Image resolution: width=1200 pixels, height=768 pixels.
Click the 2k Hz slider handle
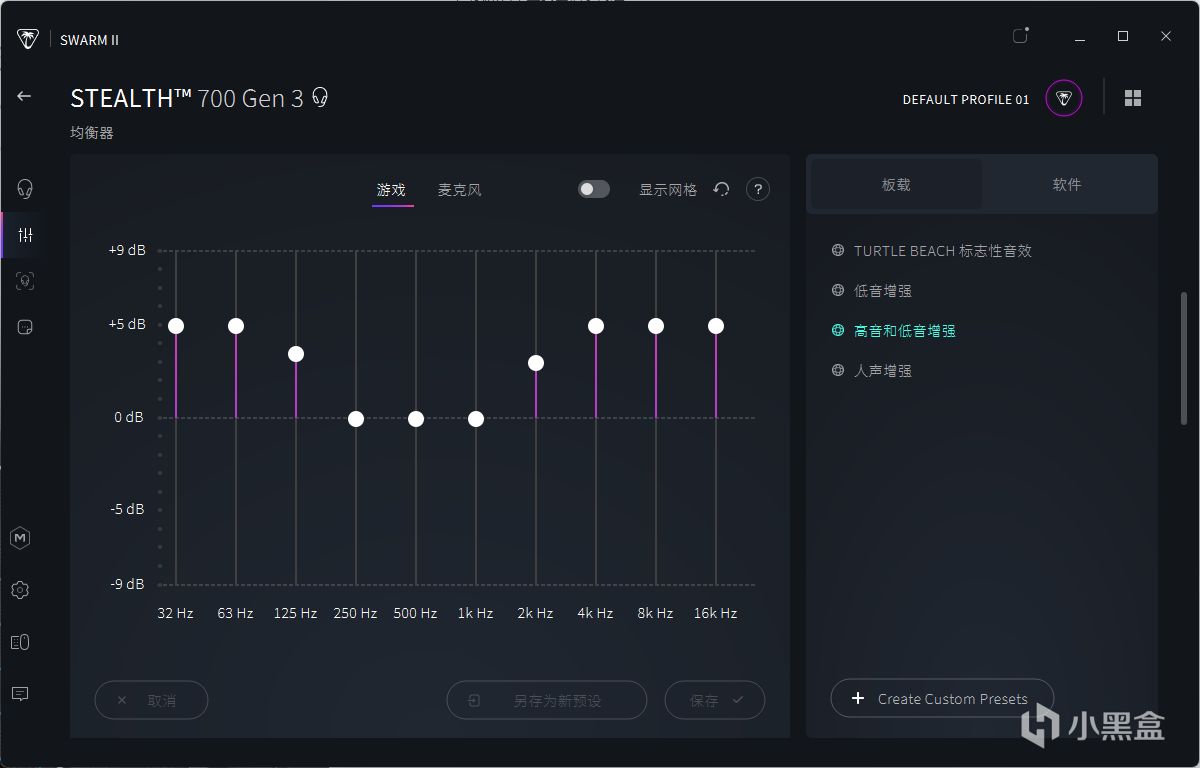coord(536,363)
